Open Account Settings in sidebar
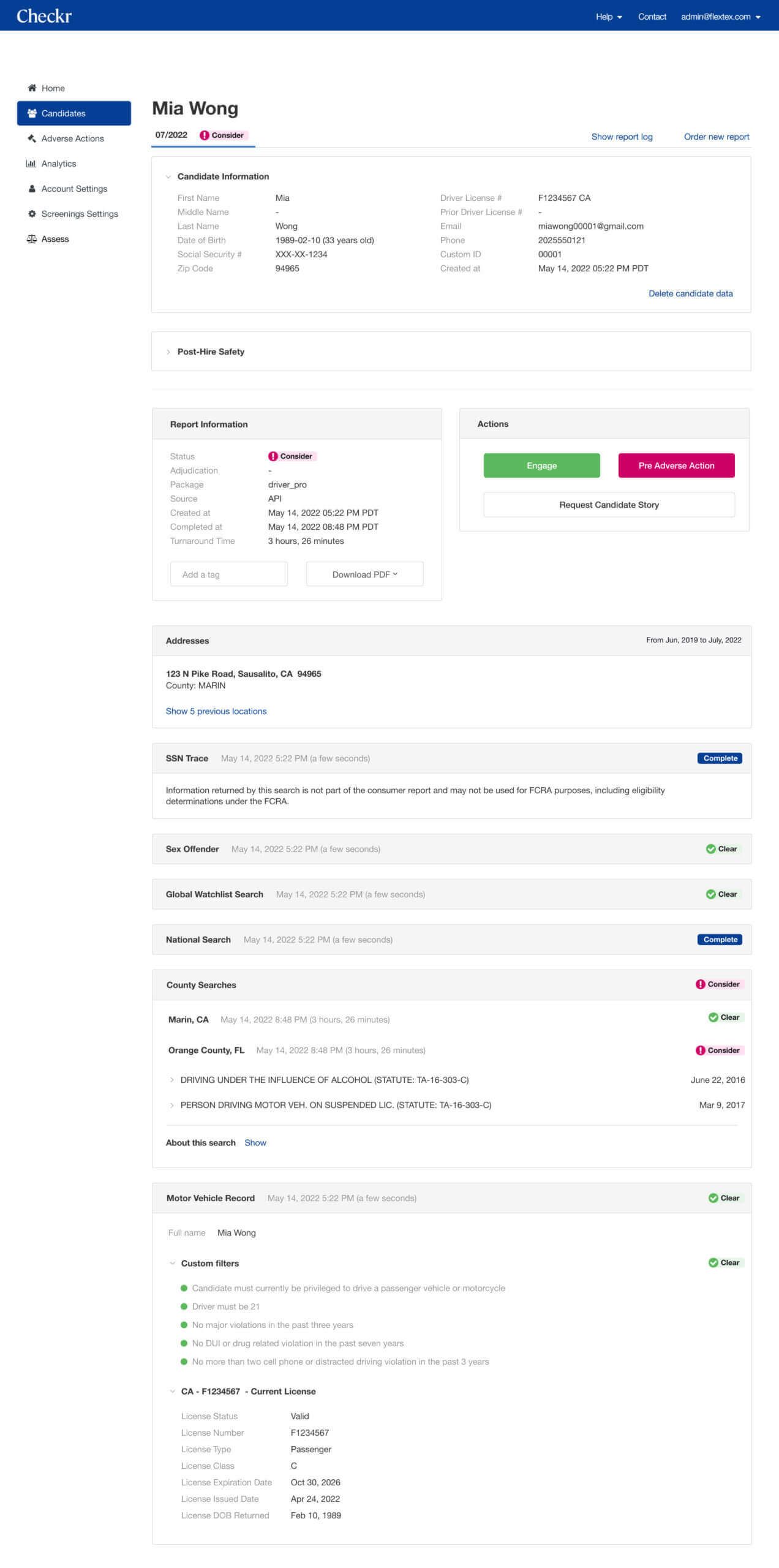 click(73, 189)
